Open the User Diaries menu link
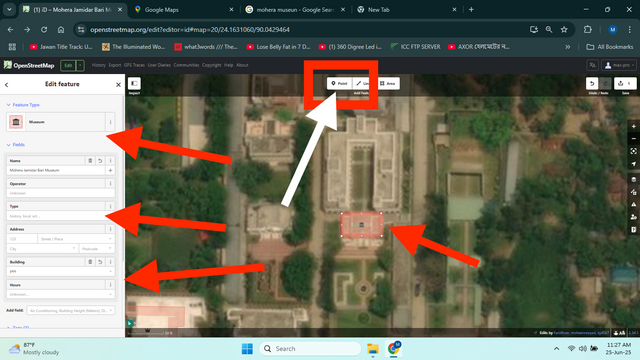Image resolution: width=640 pixels, height=360 pixels. tap(159, 65)
